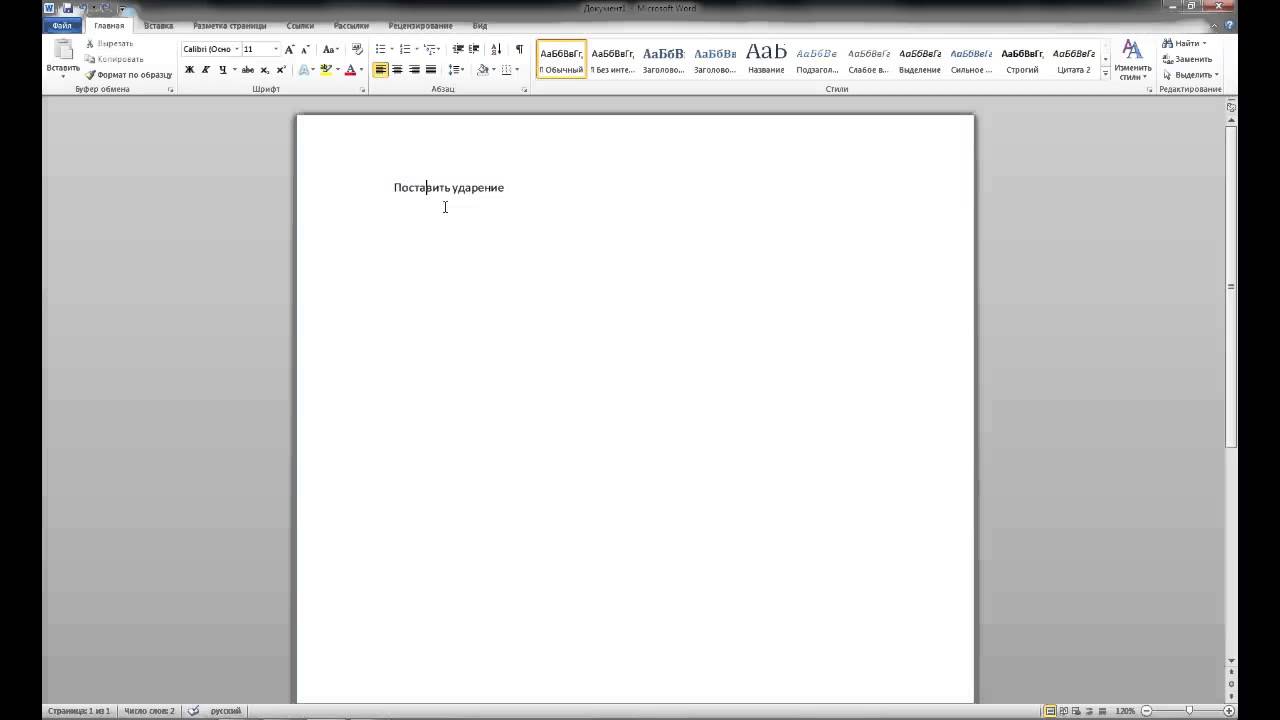This screenshot has width=1280, height=720.
Task: Activate Format Painter (Формат по образцу)
Action: pyautogui.click(x=128, y=75)
